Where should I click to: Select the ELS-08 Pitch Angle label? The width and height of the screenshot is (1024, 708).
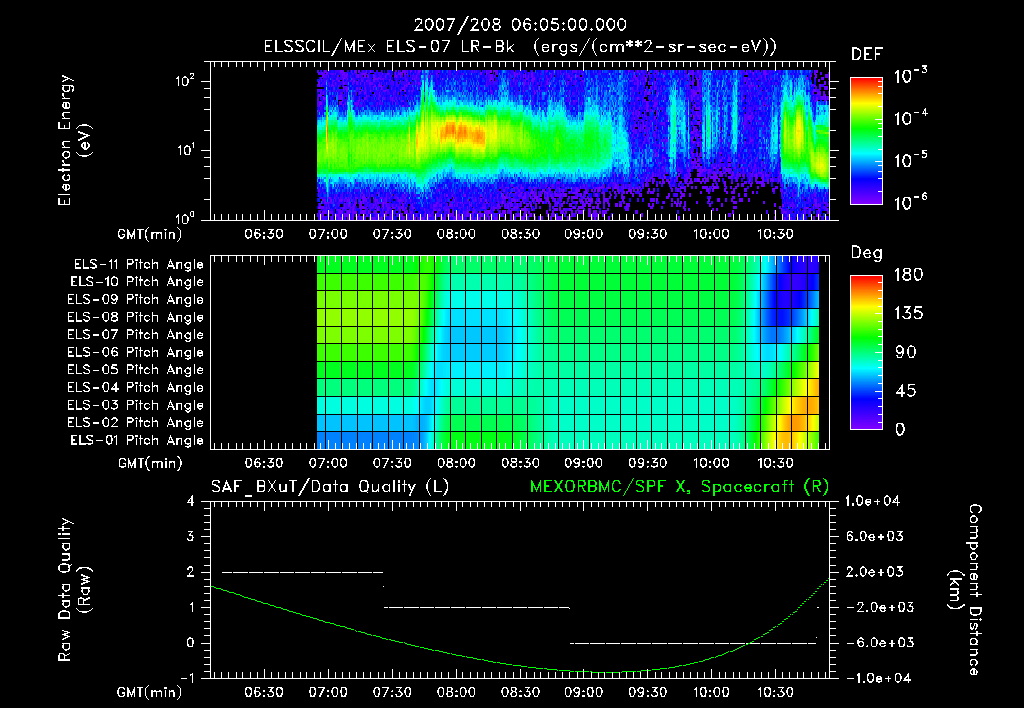136,317
